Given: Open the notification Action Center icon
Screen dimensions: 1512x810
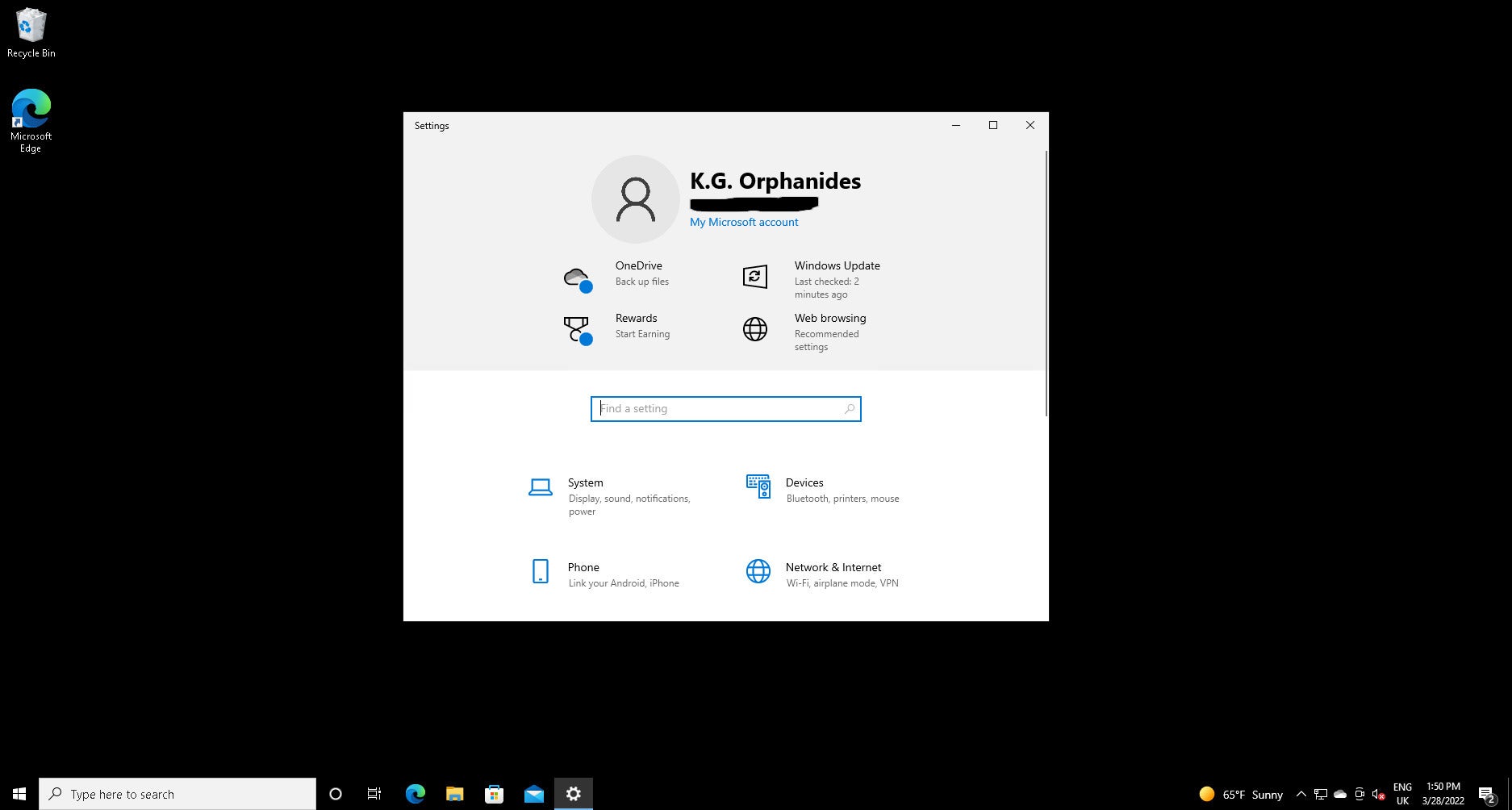Looking at the screenshot, I should tap(1487, 794).
